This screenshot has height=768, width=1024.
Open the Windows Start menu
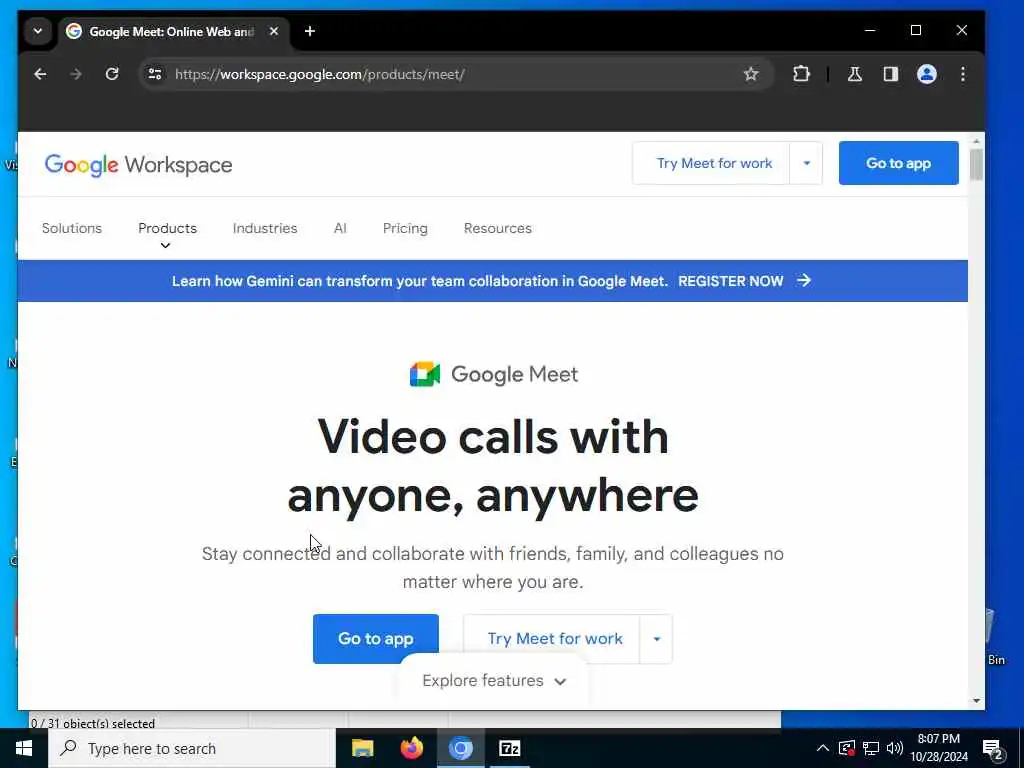[24, 748]
